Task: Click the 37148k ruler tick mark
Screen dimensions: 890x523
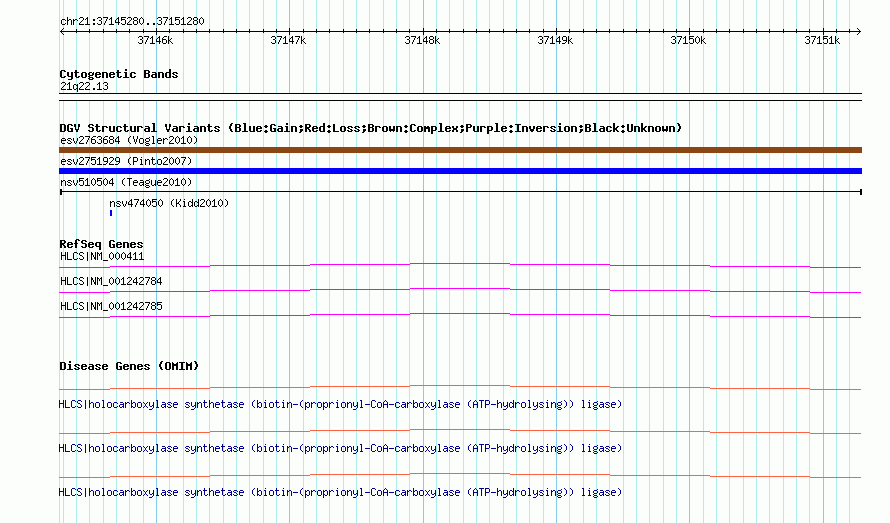Action: tap(422, 31)
